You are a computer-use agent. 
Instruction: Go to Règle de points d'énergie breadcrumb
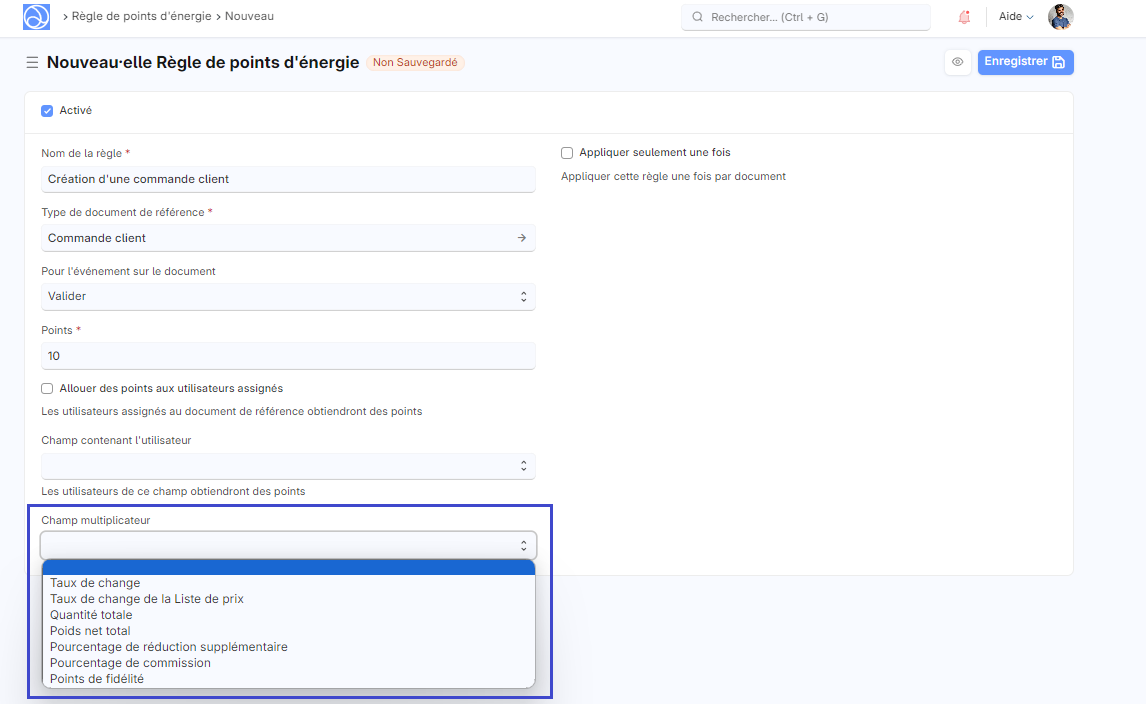(x=141, y=17)
